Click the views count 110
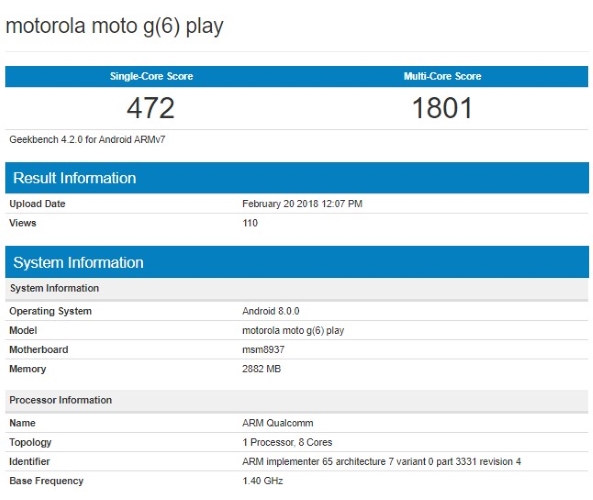Viewport: 593px width, 500px height. point(250,223)
